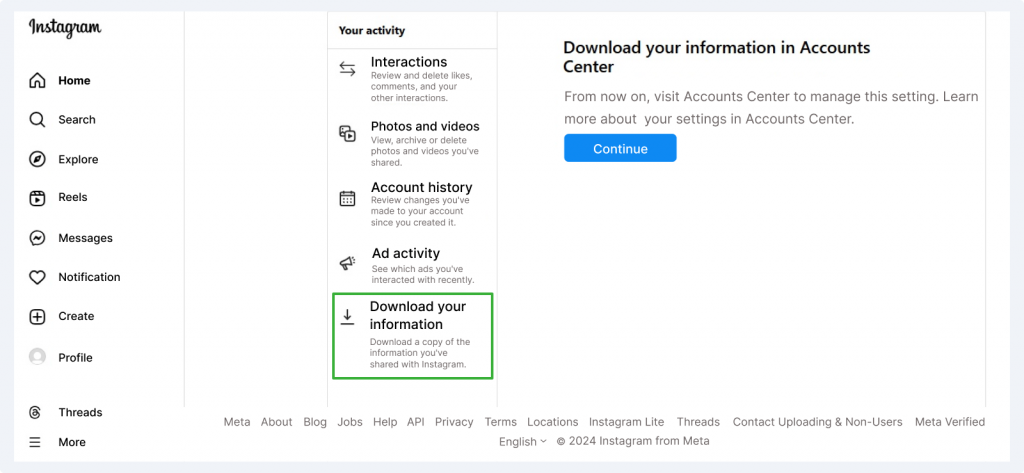Viewport: 1024px width, 473px height.
Task: Open Explore compass icon
Action: 37,159
